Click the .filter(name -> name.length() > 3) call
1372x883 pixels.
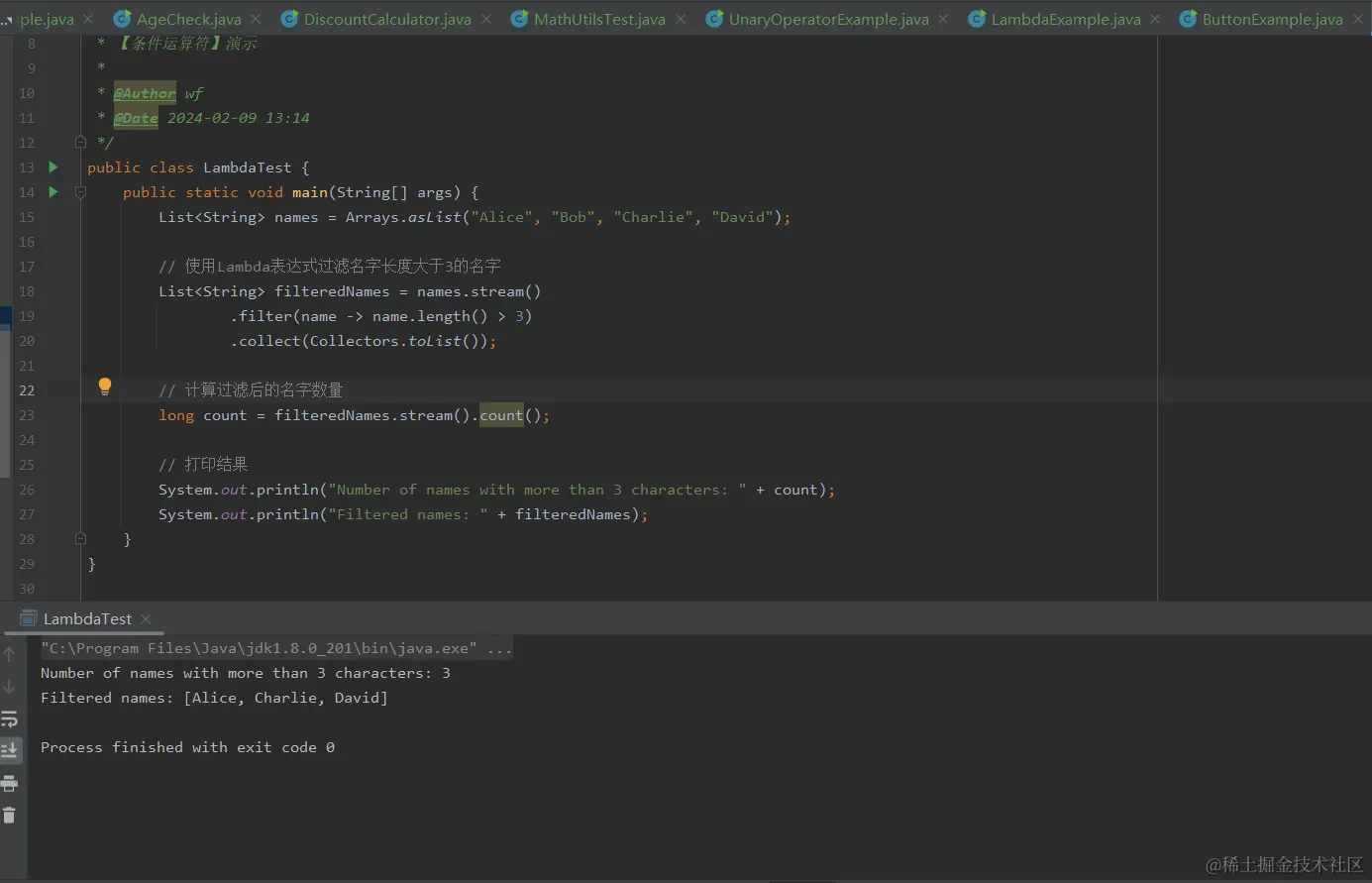pos(381,316)
